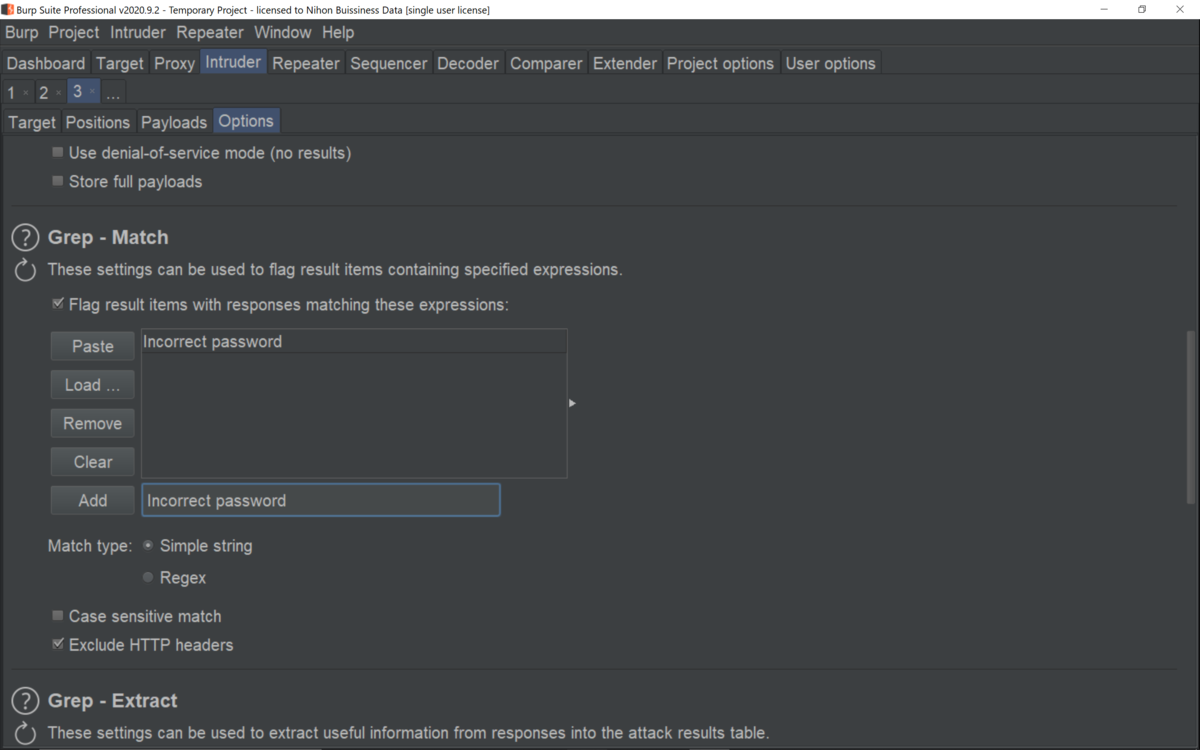The height and width of the screenshot is (750, 1200).
Task: Switch to Extender tab
Action: tap(625, 63)
